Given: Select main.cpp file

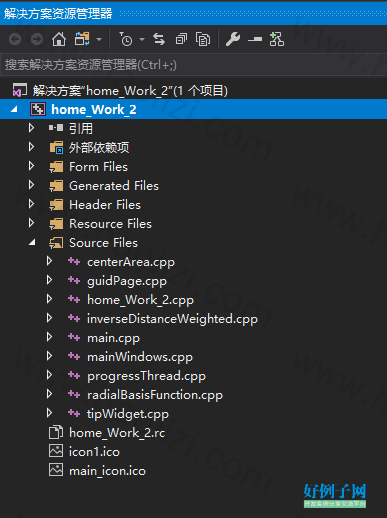Looking at the screenshot, I should (x=113, y=338).
